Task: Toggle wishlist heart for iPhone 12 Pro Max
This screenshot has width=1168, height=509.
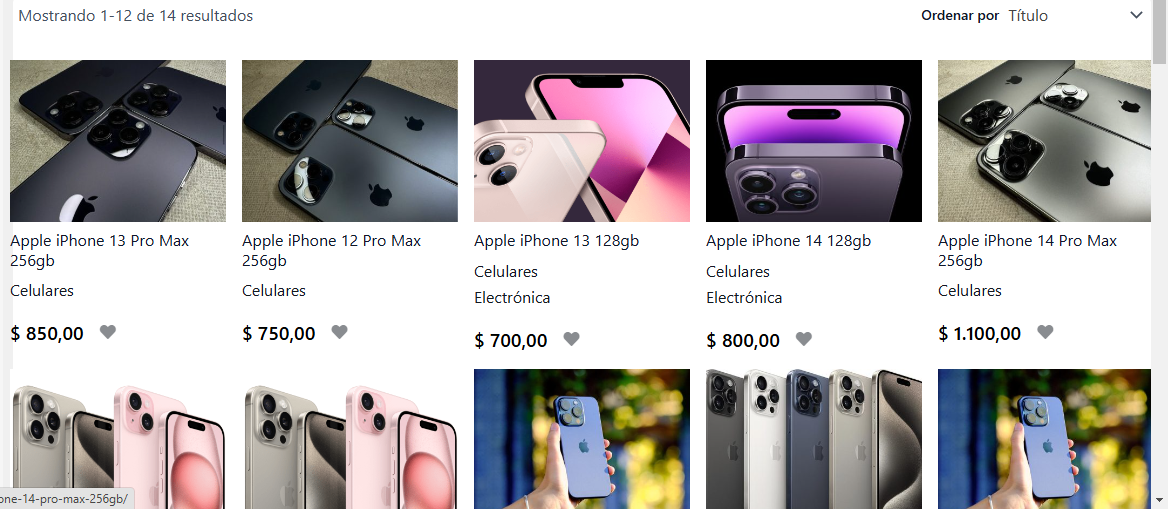Action: (x=340, y=332)
